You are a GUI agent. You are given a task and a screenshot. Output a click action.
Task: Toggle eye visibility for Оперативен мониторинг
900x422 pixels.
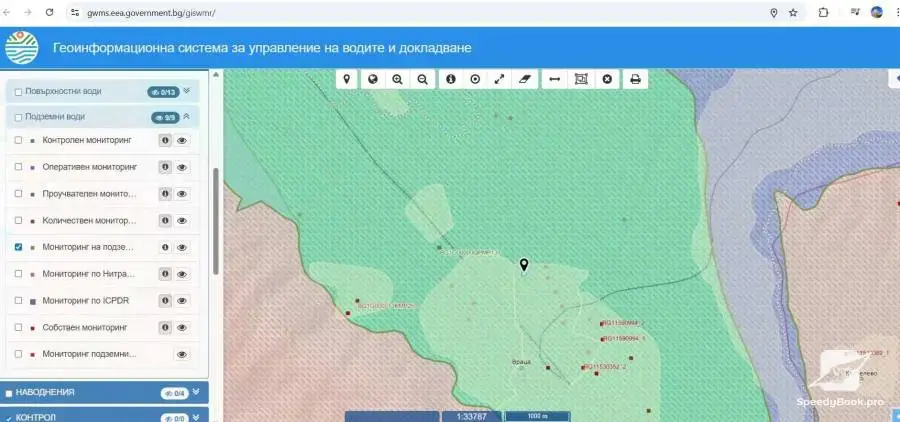(182, 167)
